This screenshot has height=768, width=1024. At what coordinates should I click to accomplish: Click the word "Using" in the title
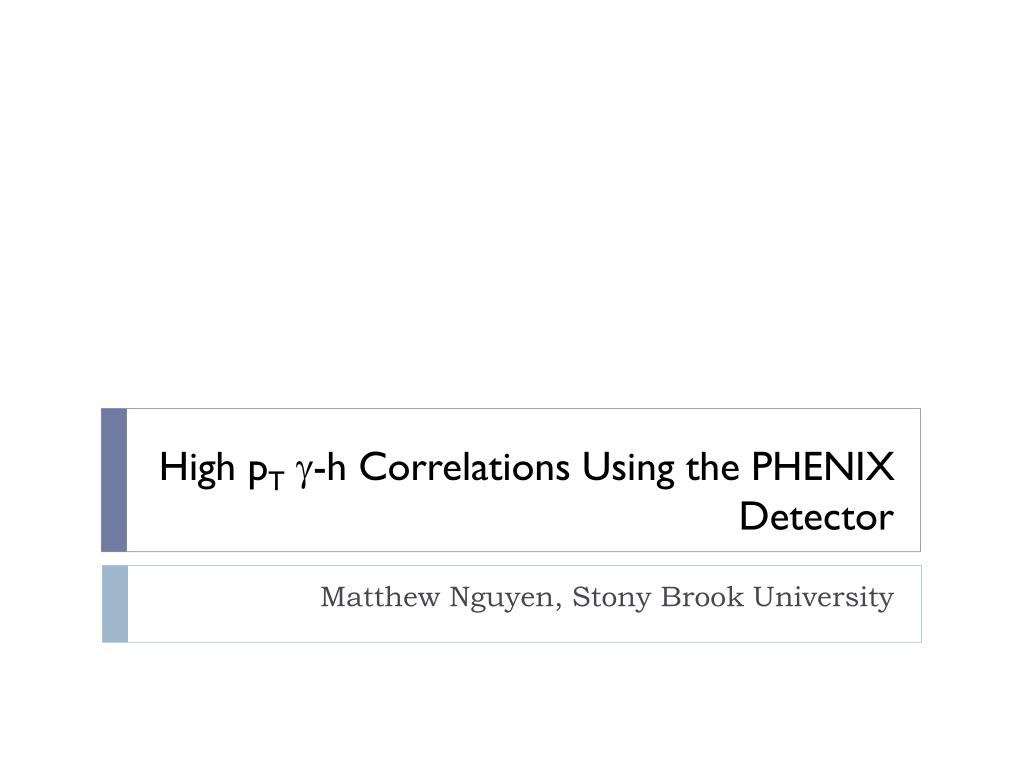[x=628, y=469]
